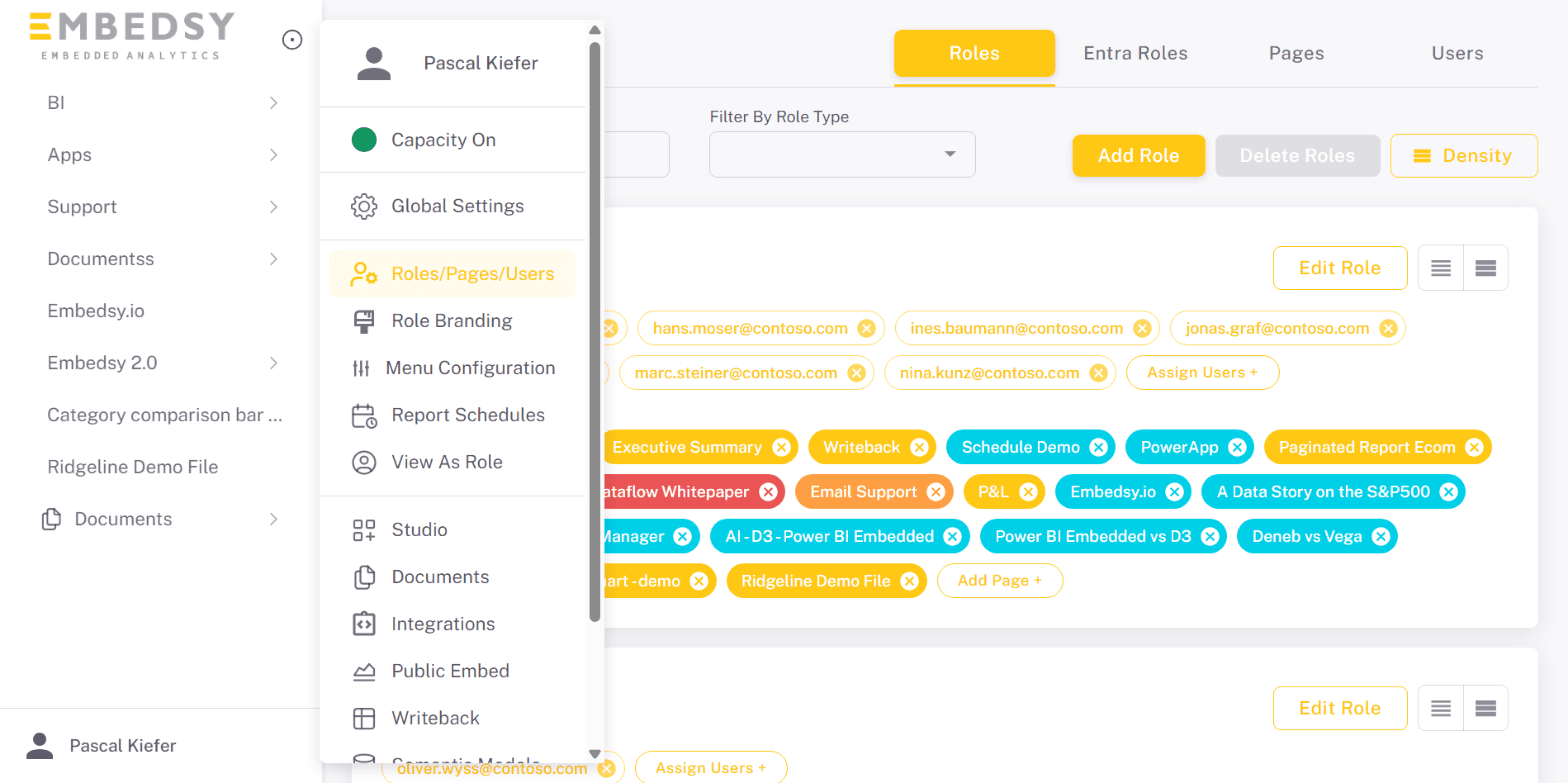Click the Public Embed chart icon
Viewport: 1568px width, 783px height.
click(364, 671)
